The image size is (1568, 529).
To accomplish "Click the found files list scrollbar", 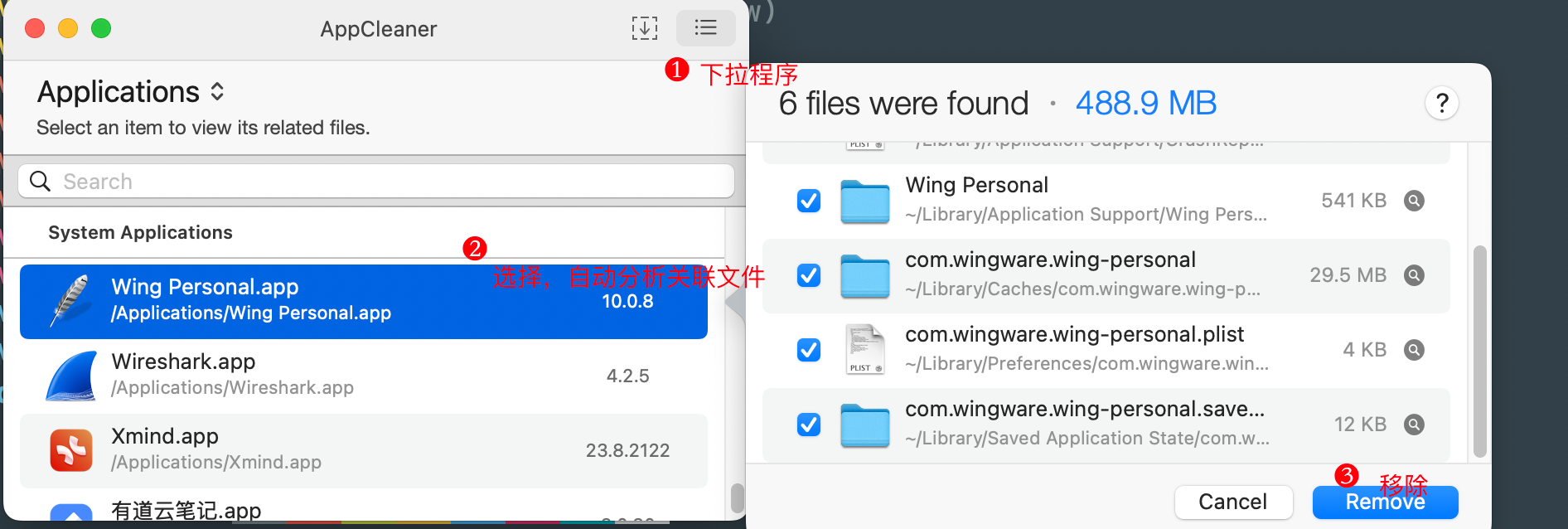I will [x=1479, y=352].
